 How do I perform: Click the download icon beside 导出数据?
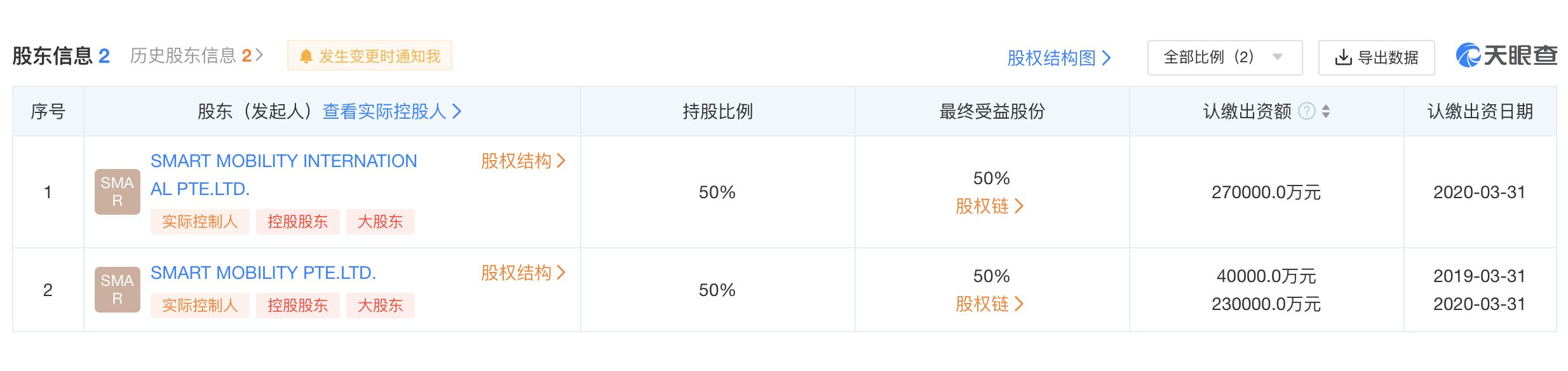(x=1343, y=58)
